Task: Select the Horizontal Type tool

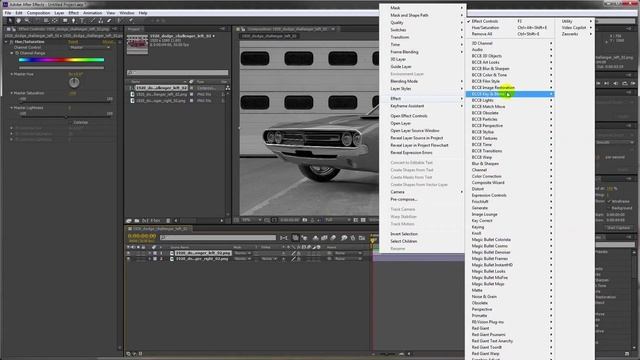Action: 82,20
